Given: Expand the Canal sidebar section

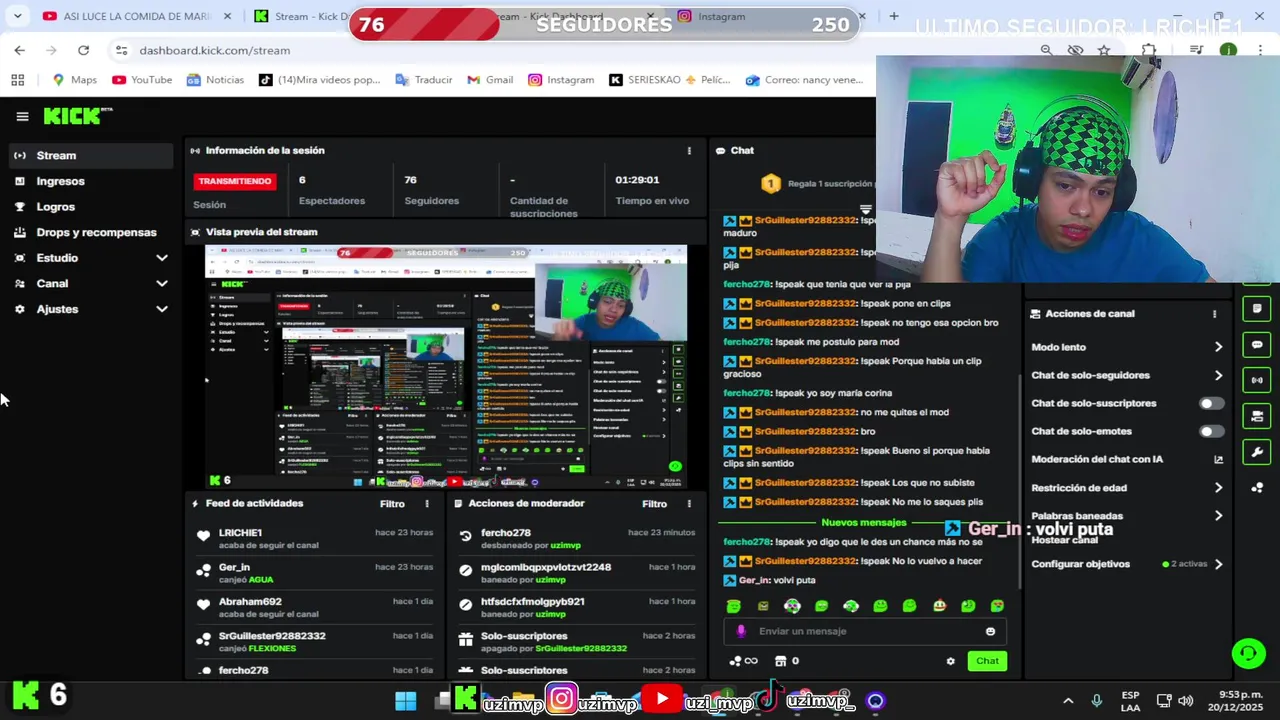Looking at the screenshot, I should [x=161, y=284].
